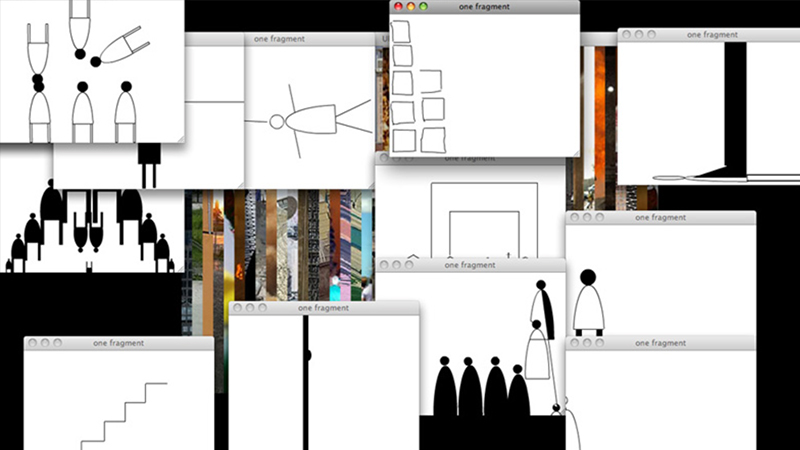
Task: Zoom the empty bottom-right one fragment window
Action: [x=599, y=343]
